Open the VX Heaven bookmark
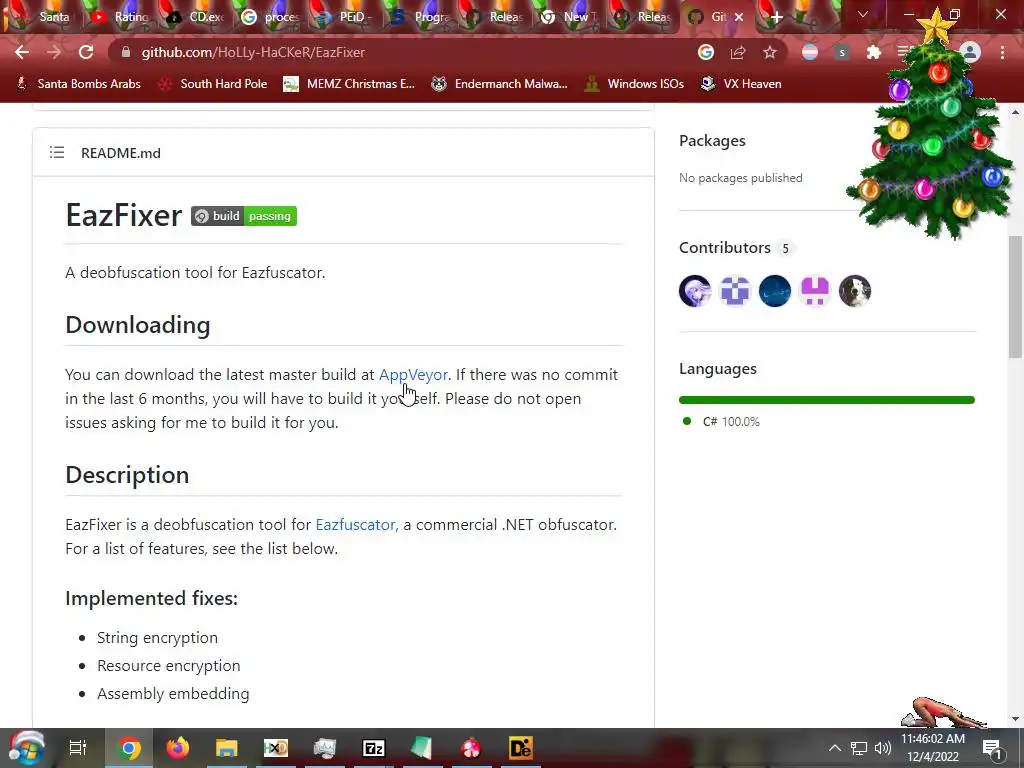Image resolution: width=1024 pixels, height=768 pixels. point(741,84)
